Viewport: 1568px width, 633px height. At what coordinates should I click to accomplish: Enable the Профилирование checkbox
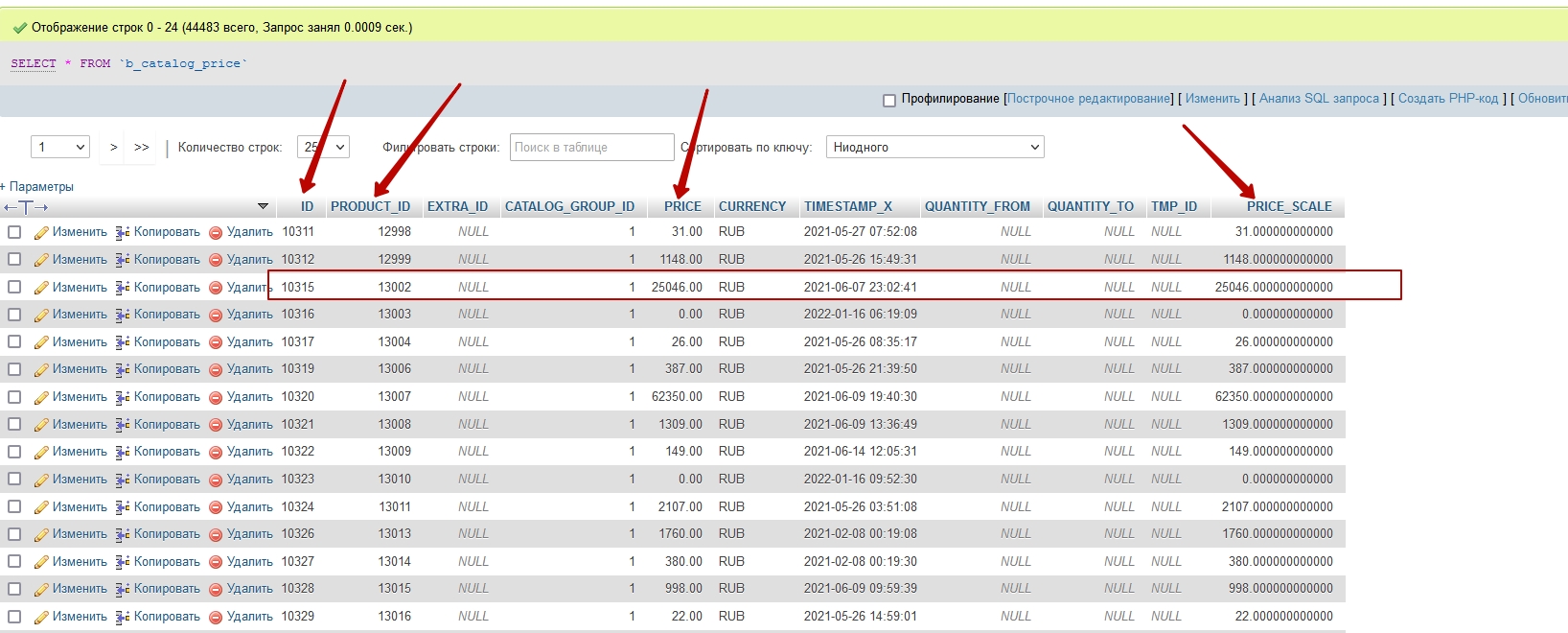pos(889,100)
